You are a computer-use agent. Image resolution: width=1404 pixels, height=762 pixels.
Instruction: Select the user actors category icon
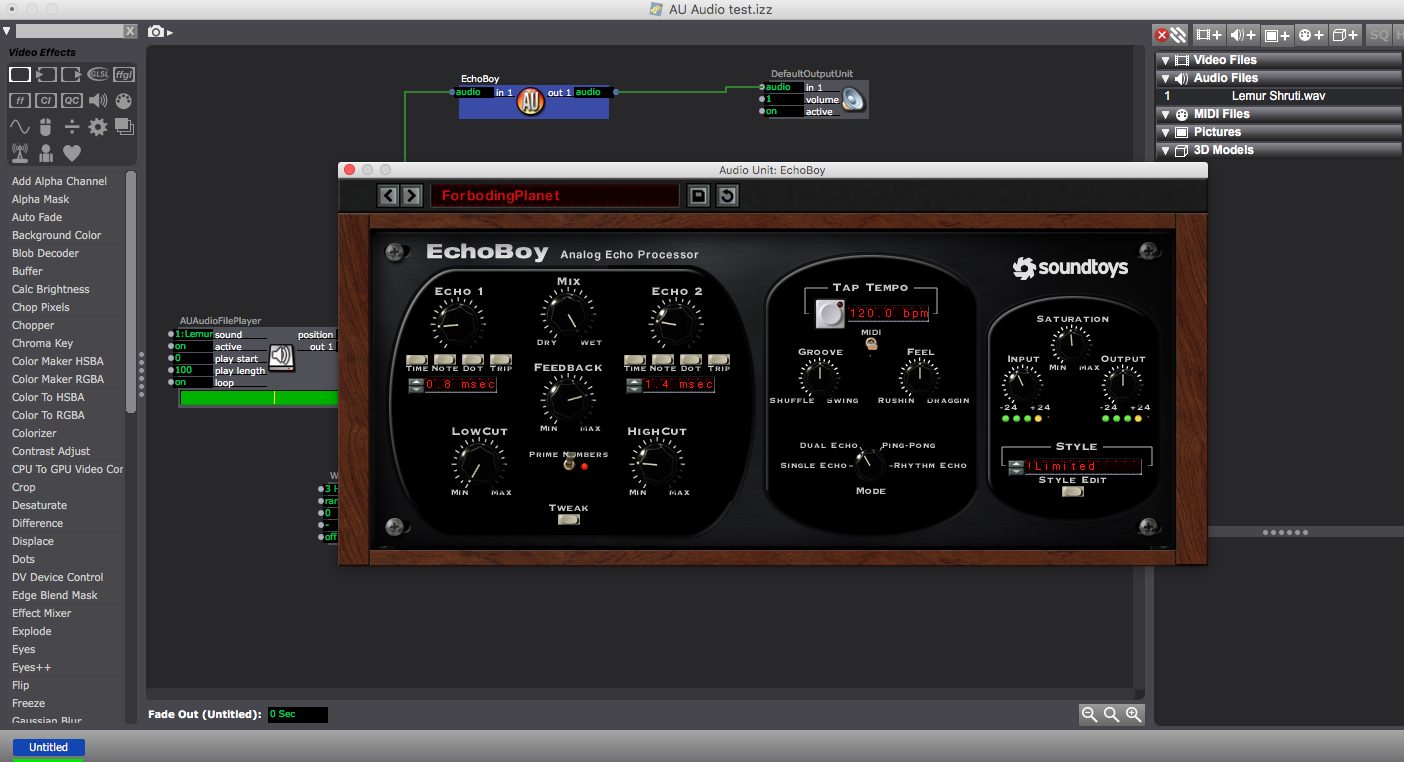tap(46, 153)
